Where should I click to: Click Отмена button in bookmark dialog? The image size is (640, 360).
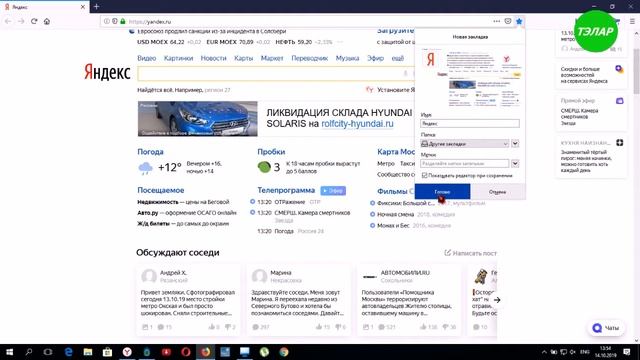(498, 191)
